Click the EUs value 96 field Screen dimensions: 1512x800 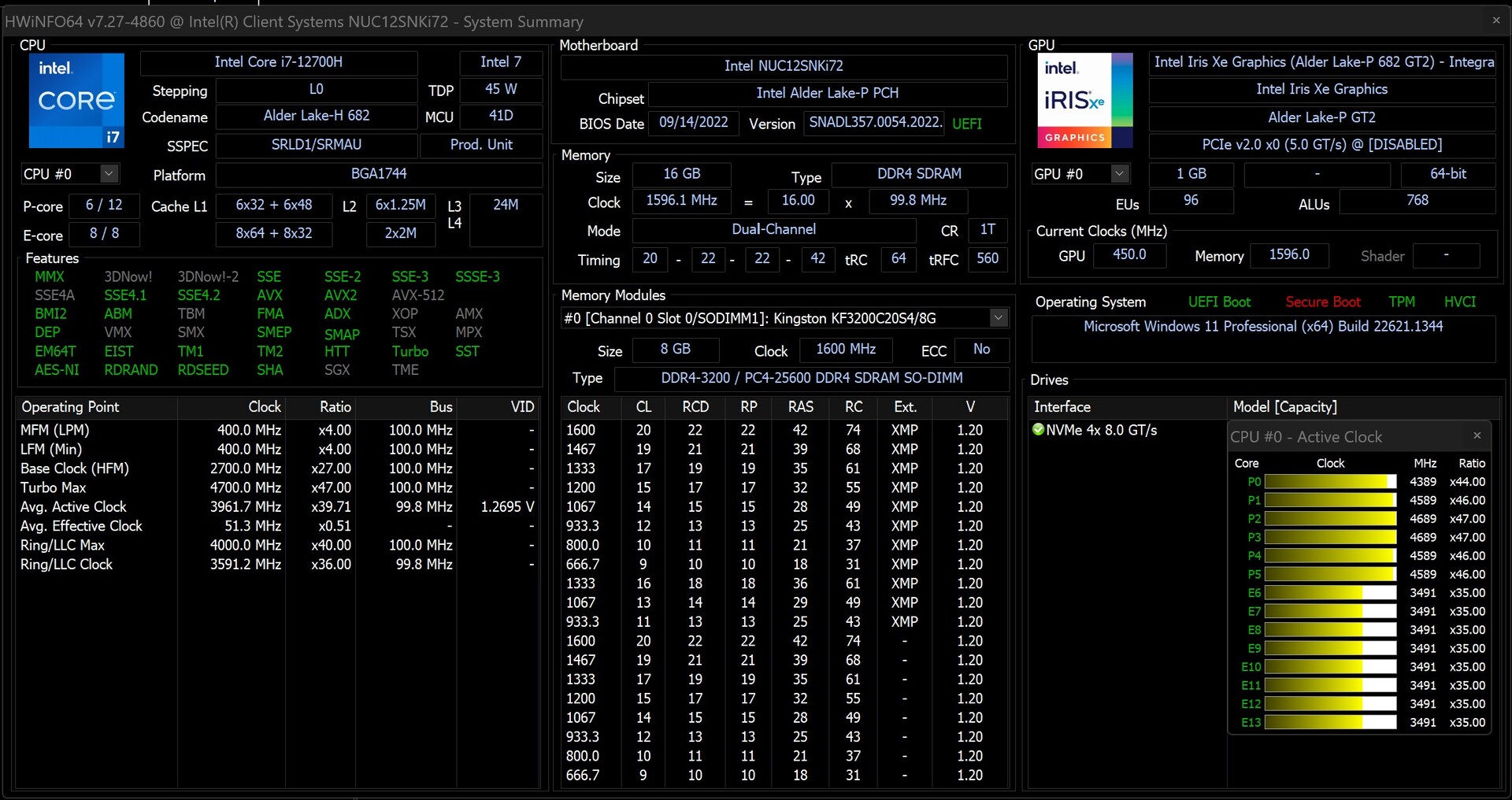1191,201
